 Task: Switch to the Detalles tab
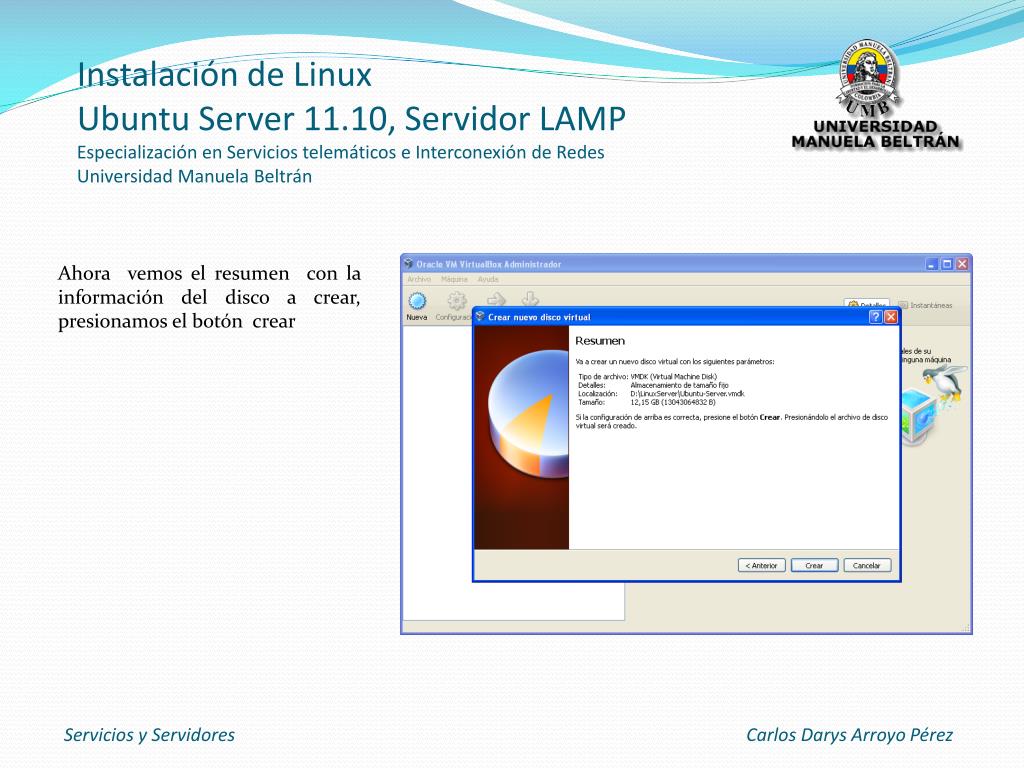click(x=867, y=304)
